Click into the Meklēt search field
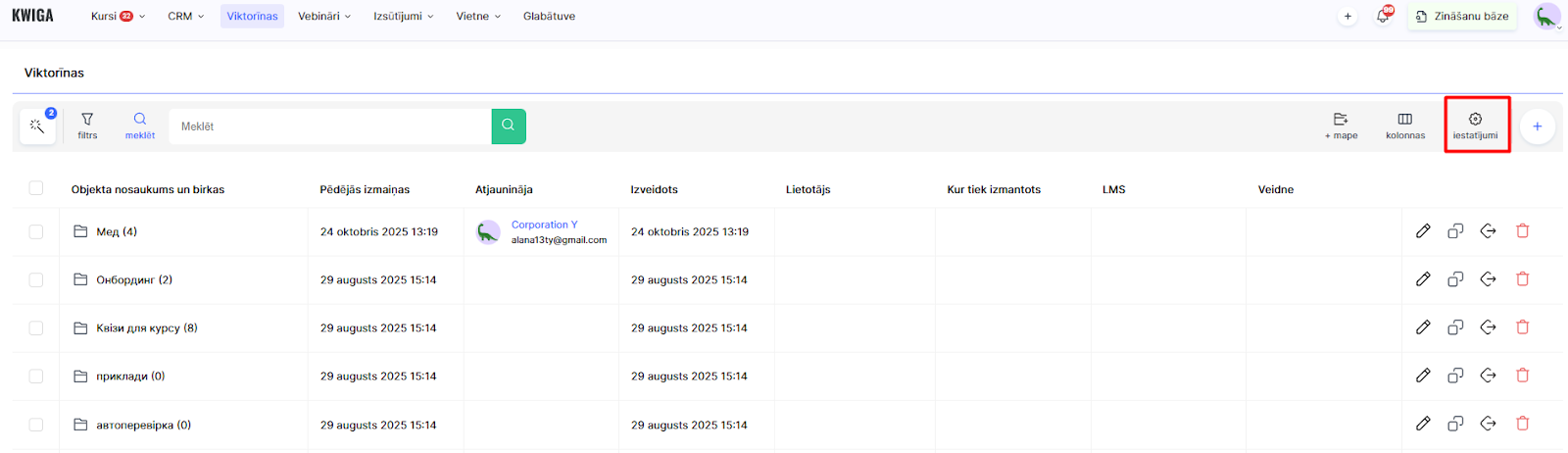The height and width of the screenshot is (453, 1568). click(x=329, y=126)
